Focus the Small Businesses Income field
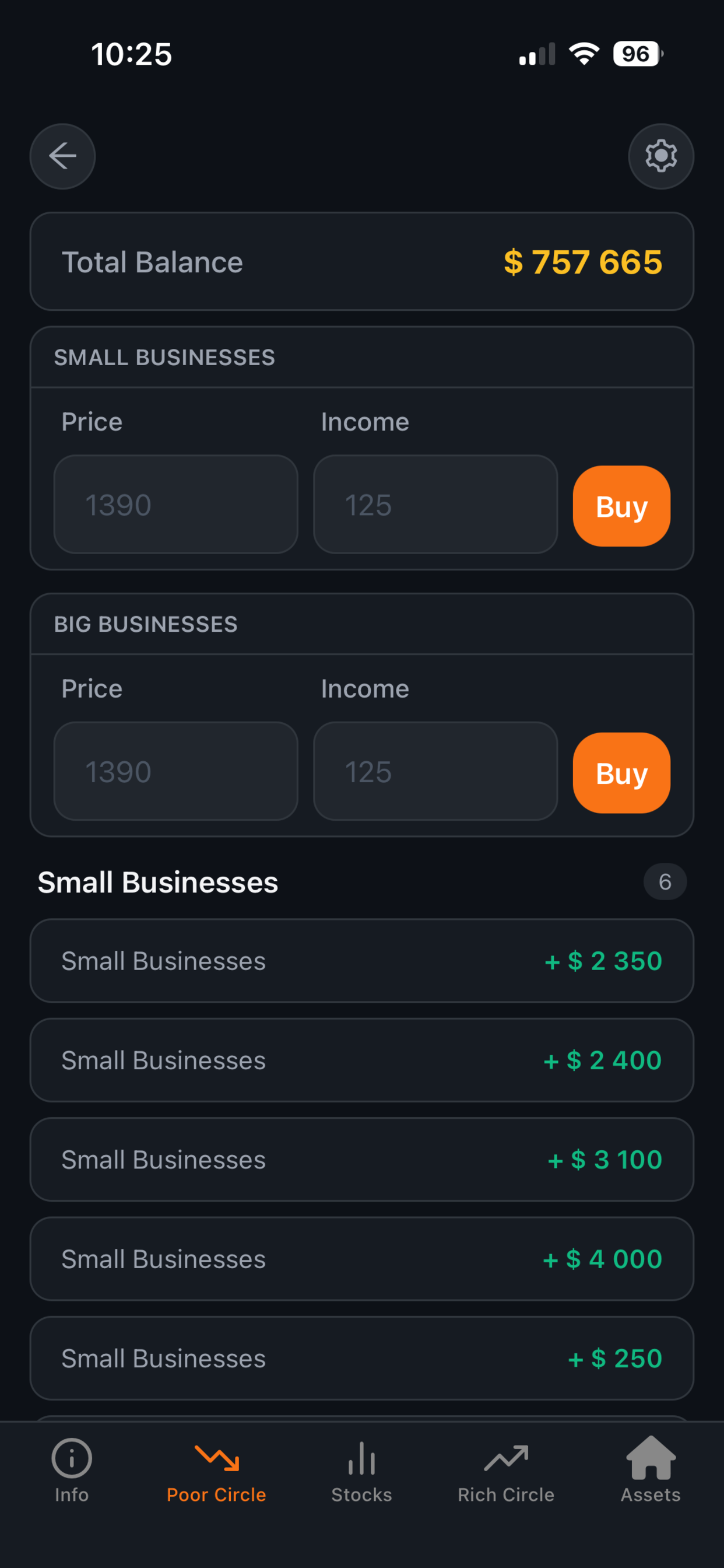The image size is (724, 1568). click(x=435, y=504)
